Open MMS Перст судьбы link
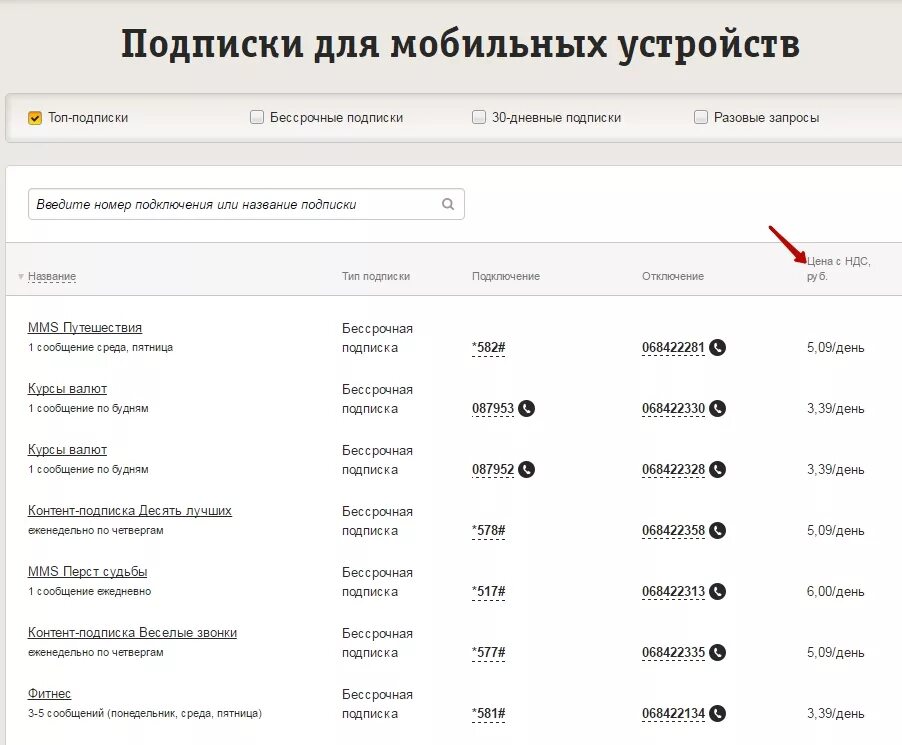Screen dimensions: 902x745 tap(87, 572)
